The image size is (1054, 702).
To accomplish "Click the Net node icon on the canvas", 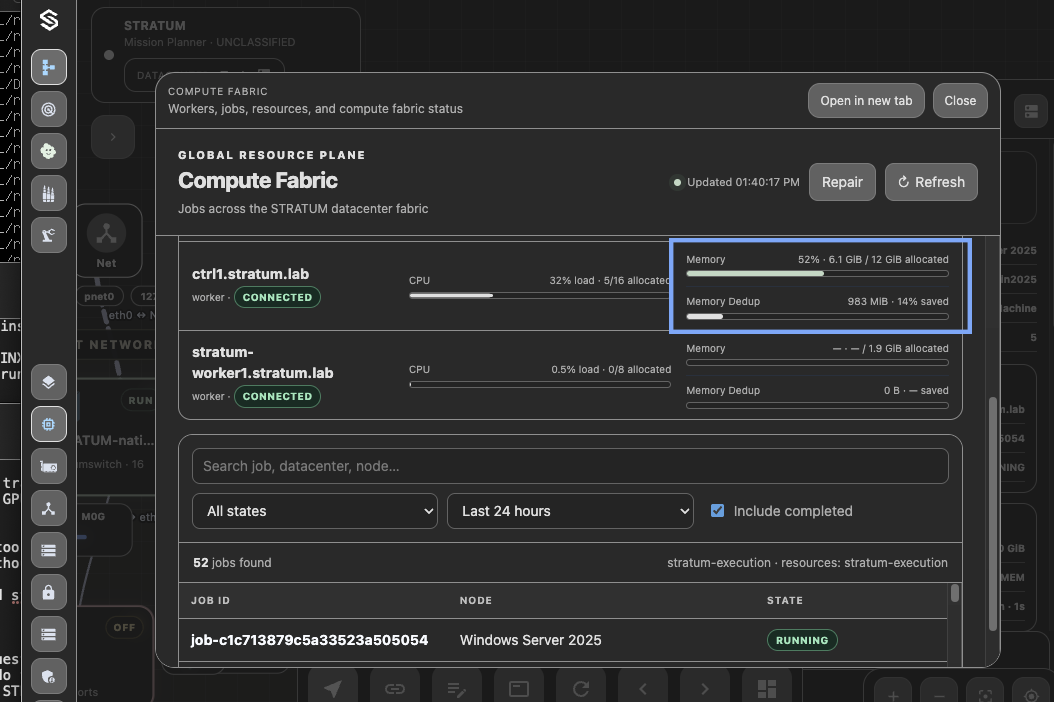I will click(x=106, y=234).
